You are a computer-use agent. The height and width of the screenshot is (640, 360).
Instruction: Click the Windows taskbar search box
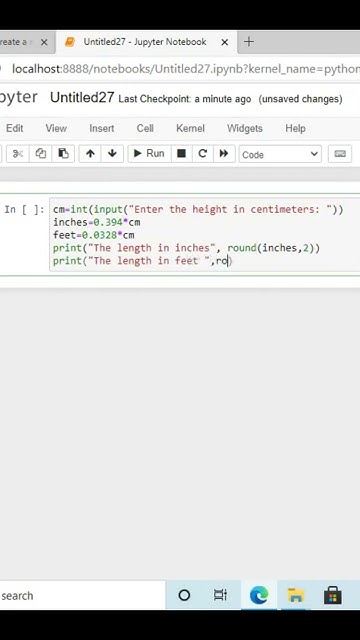click(82, 596)
